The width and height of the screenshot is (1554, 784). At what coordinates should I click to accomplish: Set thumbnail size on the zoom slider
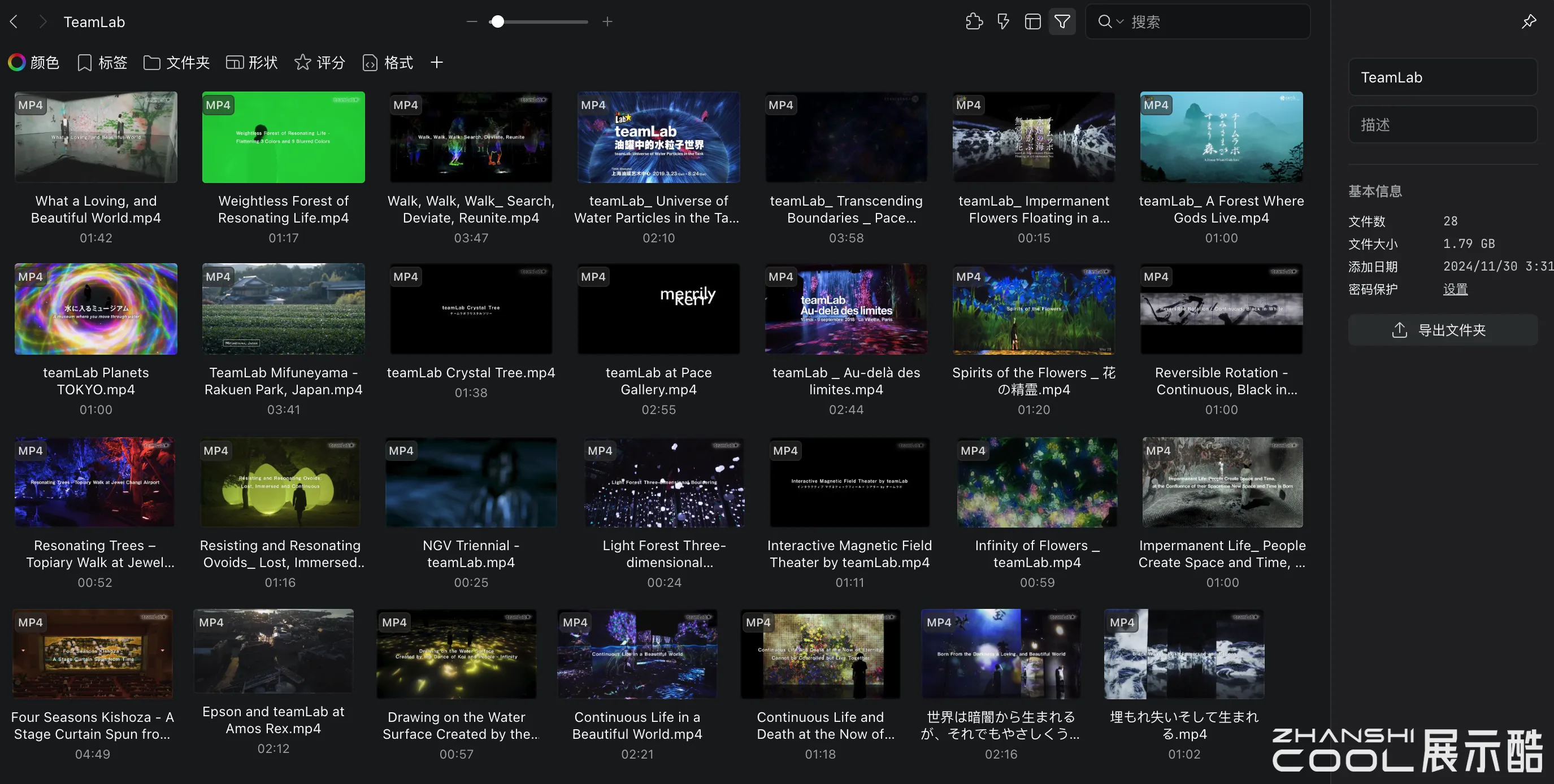[x=539, y=21]
